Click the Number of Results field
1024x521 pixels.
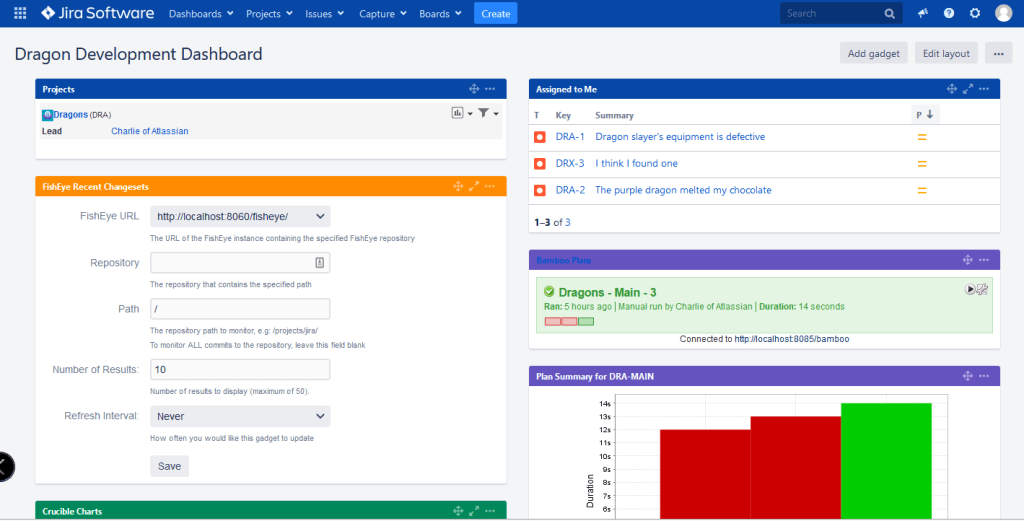[x=240, y=370]
